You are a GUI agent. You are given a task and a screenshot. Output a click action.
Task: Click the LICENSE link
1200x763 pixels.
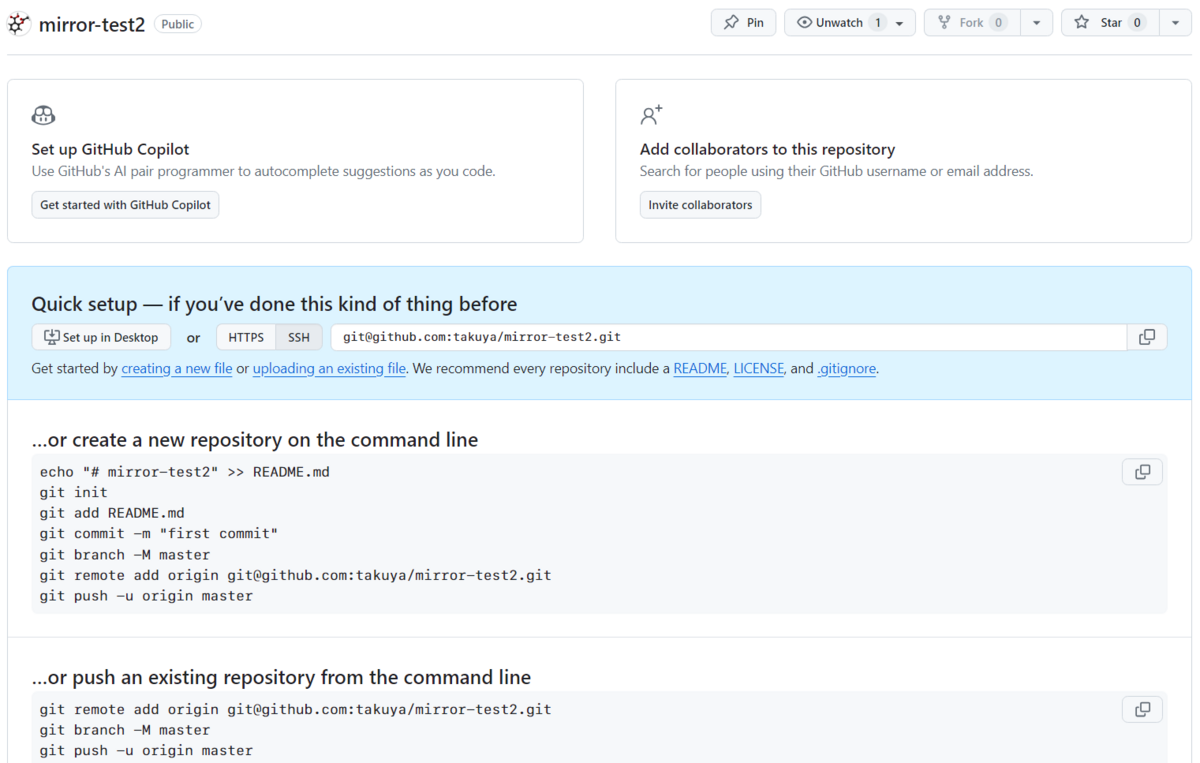[759, 369]
